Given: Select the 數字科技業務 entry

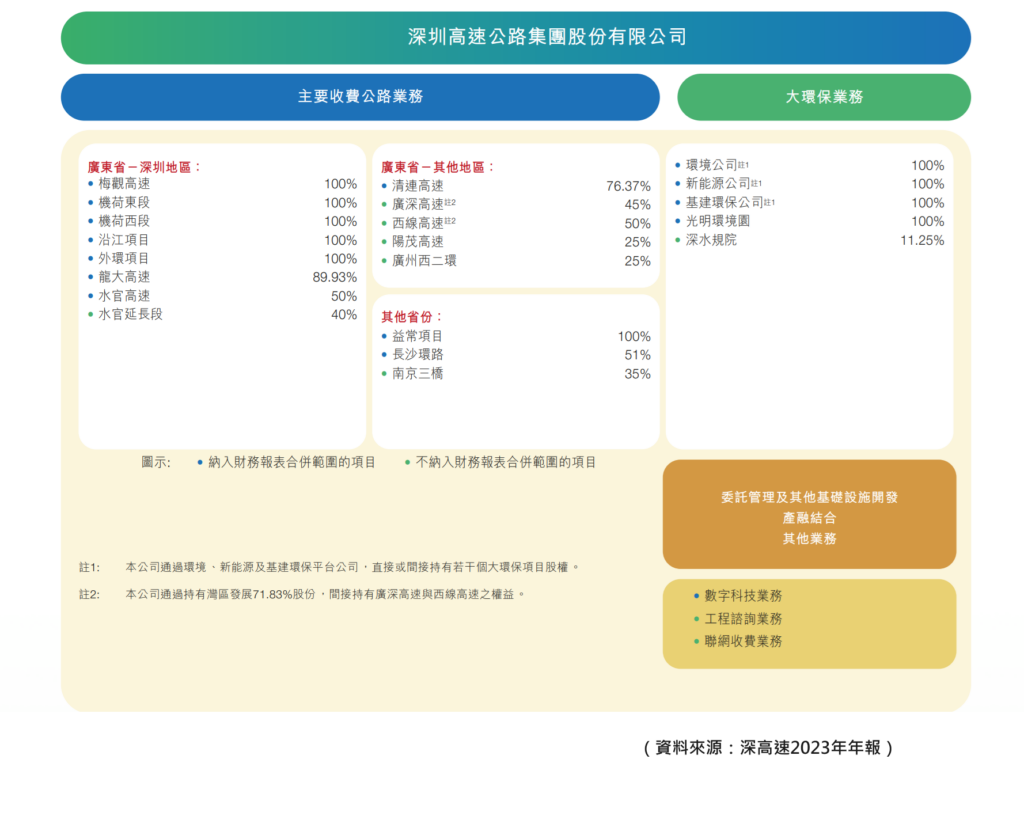Looking at the screenshot, I should 743,596.
